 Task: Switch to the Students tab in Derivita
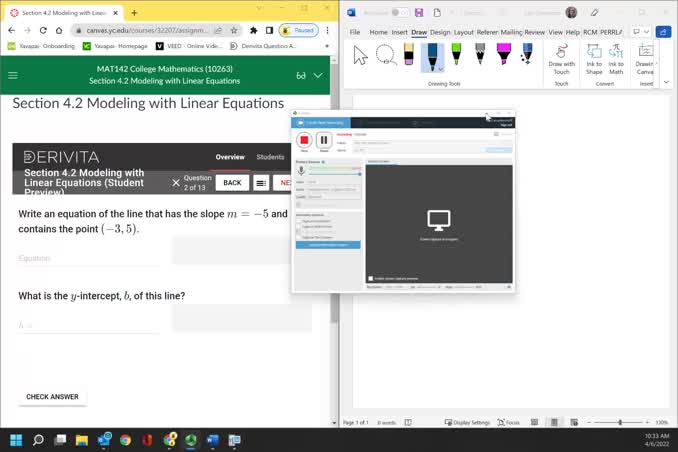tap(270, 157)
